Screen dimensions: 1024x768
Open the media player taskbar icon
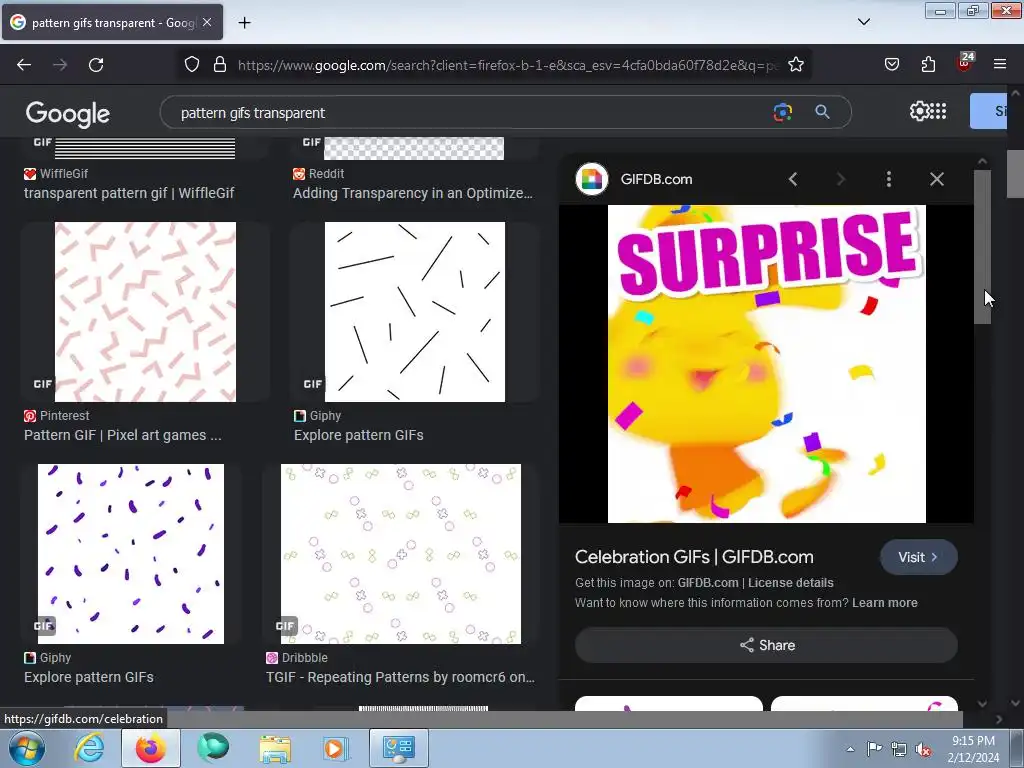coord(336,748)
